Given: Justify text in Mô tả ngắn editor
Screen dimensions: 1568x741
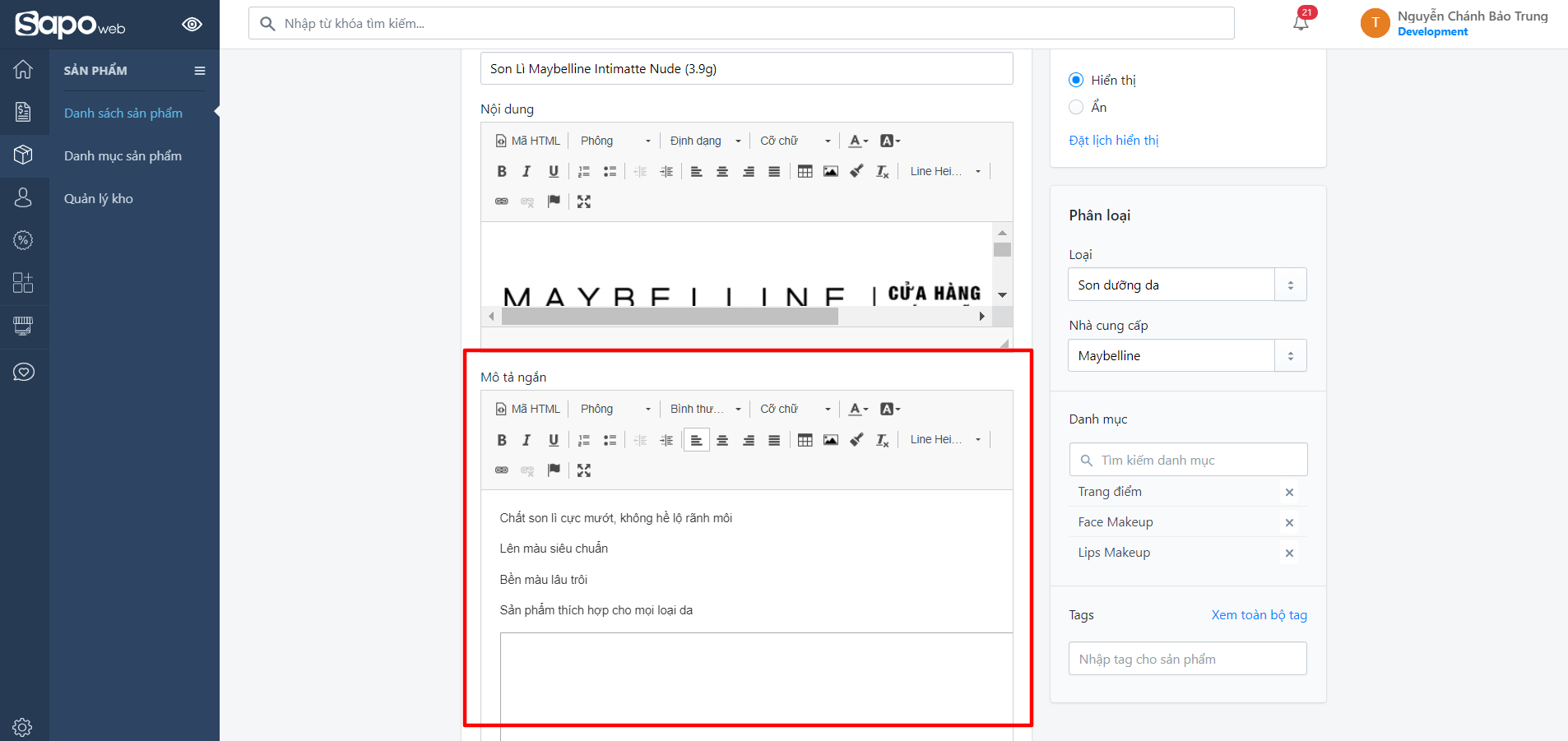Looking at the screenshot, I should coord(774,440).
